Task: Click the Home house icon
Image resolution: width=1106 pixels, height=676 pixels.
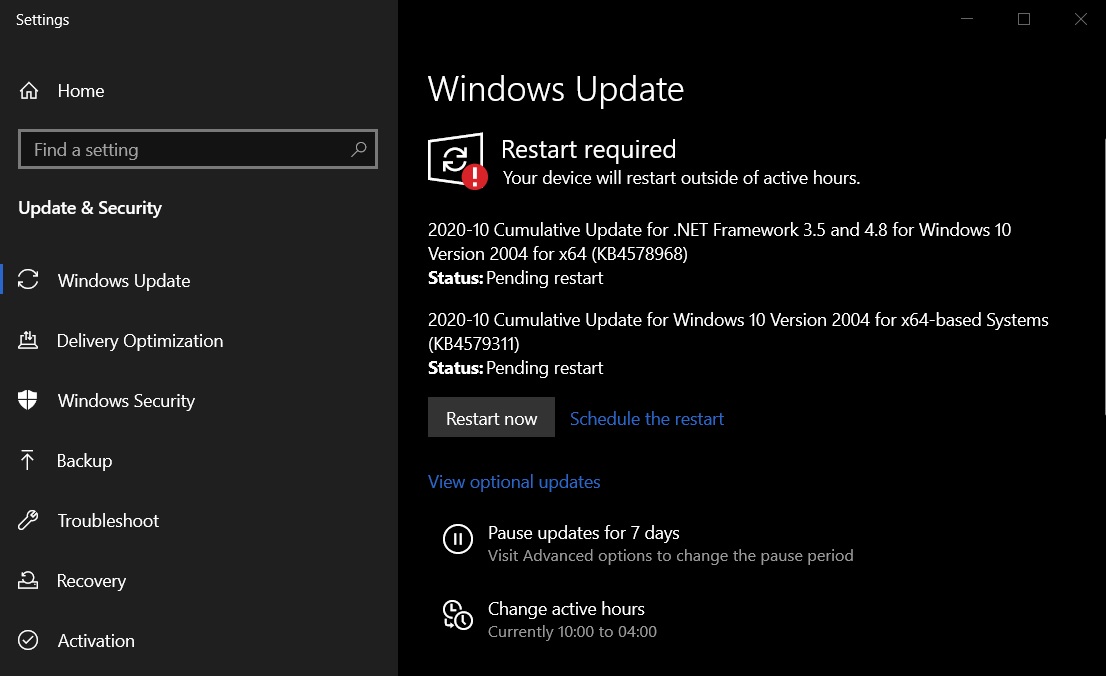Action: (x=29, y=91)
